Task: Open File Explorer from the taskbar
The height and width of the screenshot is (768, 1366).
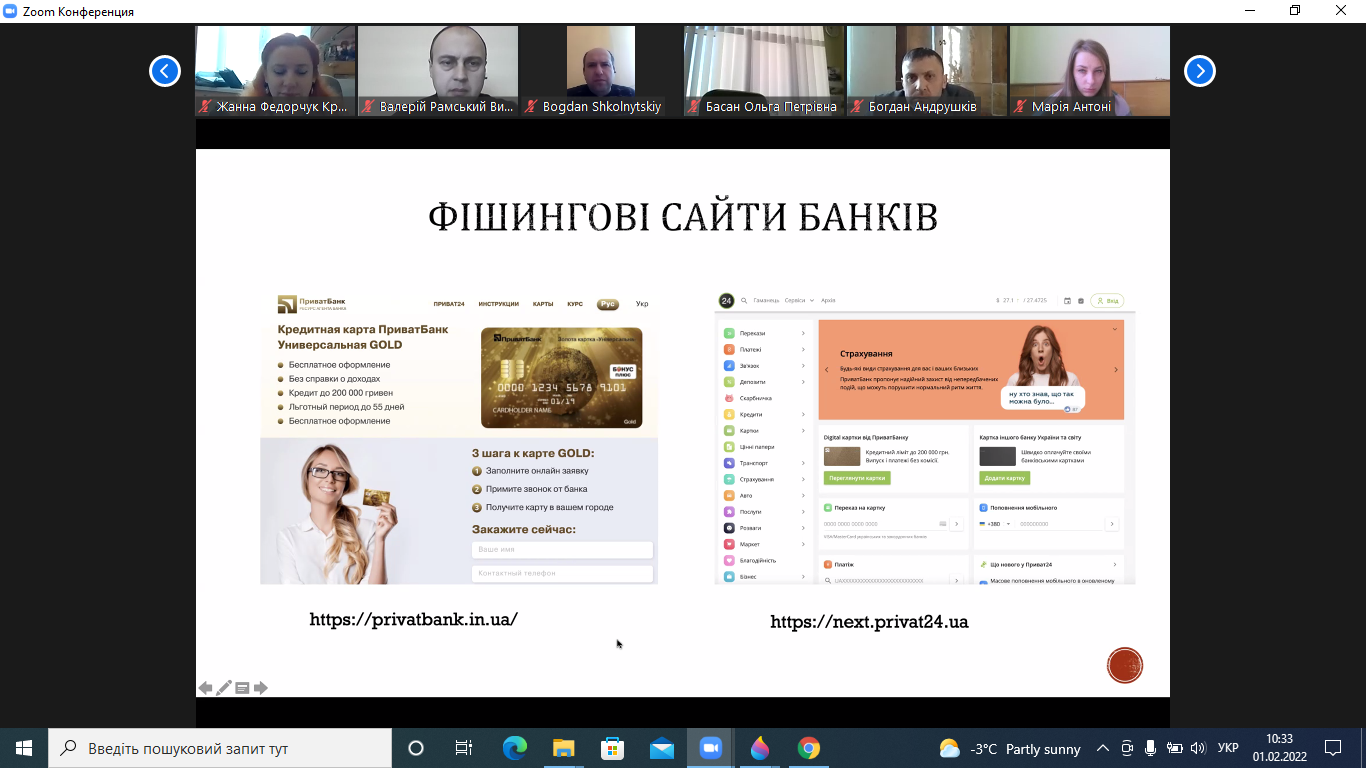Action: [563, 748]
